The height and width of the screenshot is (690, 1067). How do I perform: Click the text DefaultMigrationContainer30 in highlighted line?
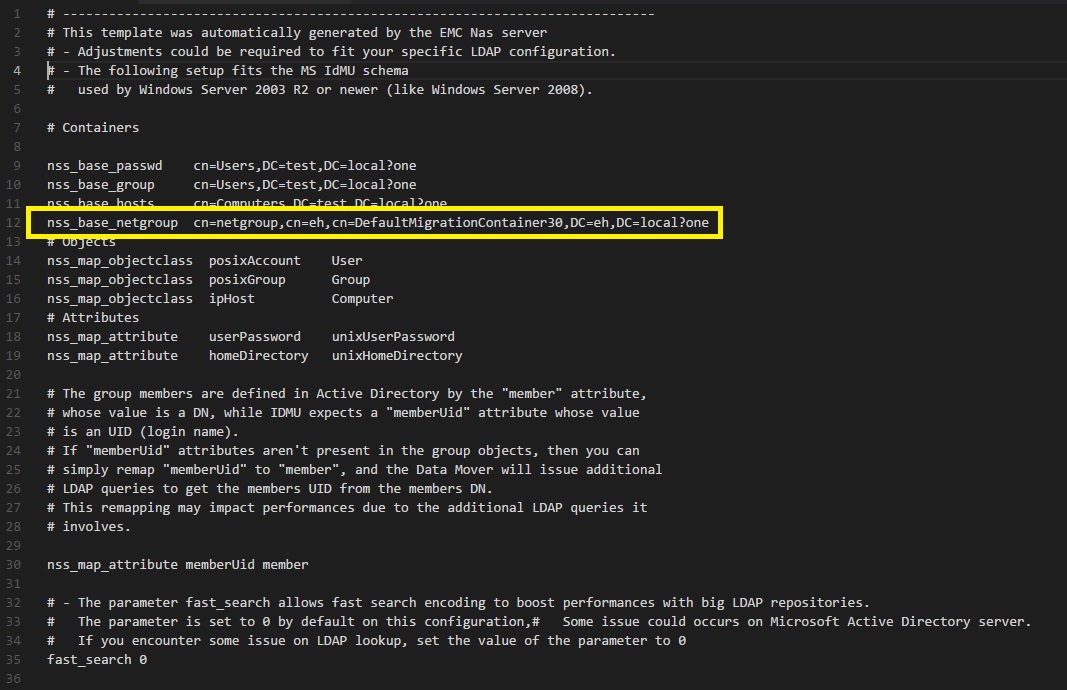(x=459, y=223)
